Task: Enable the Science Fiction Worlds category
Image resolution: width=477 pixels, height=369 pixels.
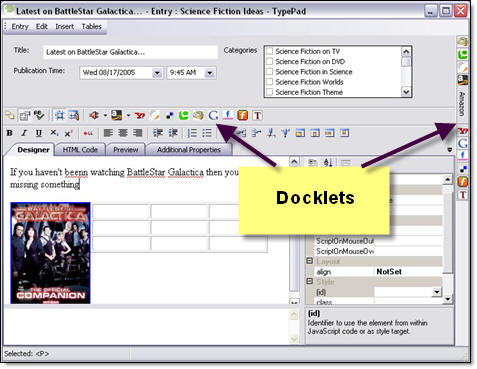Action: (270, 82)
